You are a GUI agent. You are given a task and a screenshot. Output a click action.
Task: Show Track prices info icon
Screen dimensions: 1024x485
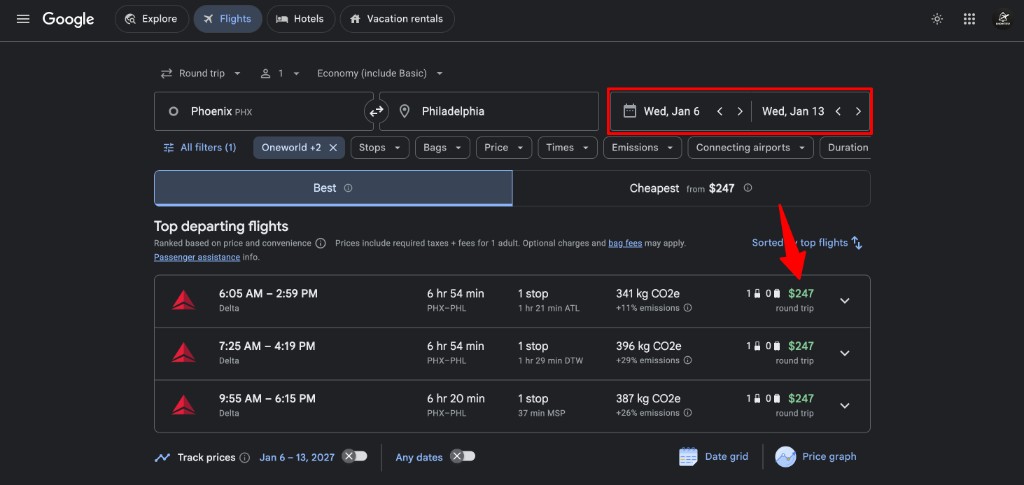(x=245, y=458)
